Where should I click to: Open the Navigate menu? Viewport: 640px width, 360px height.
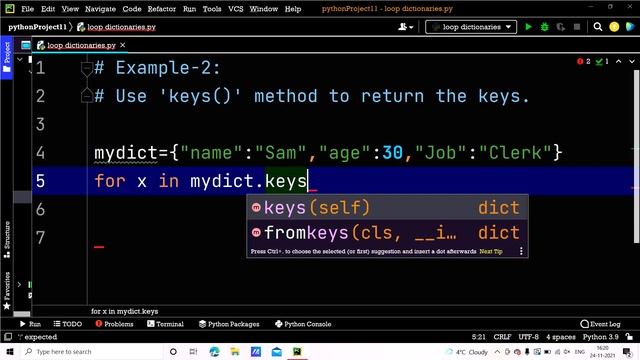pos(100,9)
